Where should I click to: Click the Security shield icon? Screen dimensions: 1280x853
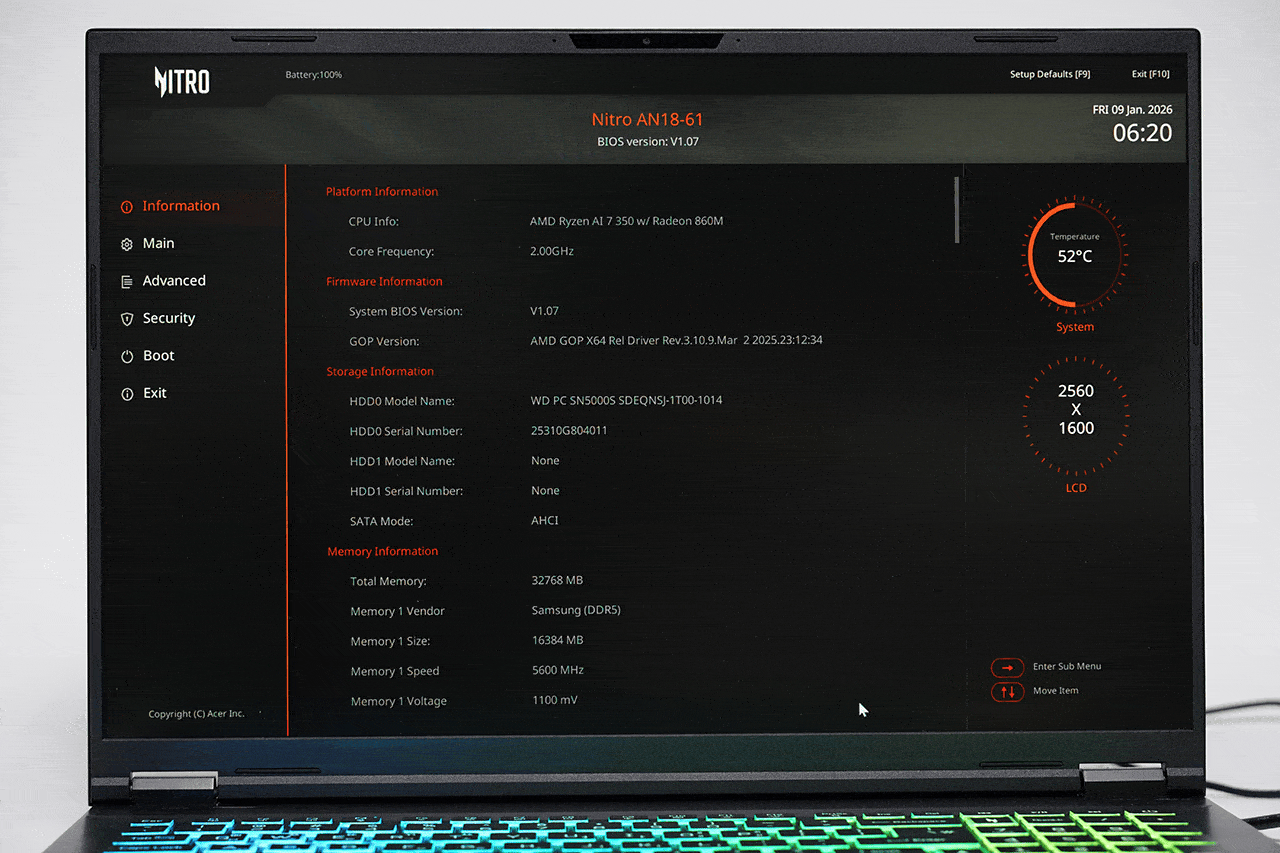(x=126, y=318)
